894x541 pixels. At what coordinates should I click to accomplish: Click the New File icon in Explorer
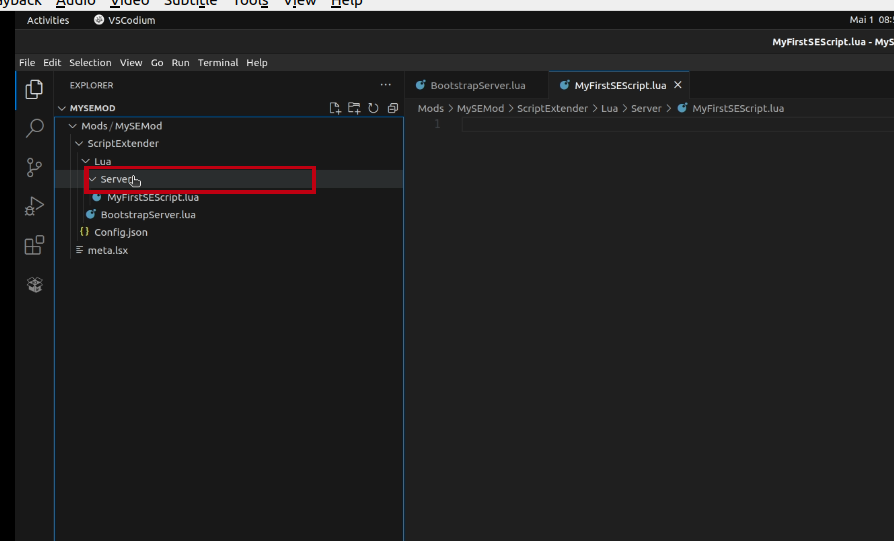(336, 108)
